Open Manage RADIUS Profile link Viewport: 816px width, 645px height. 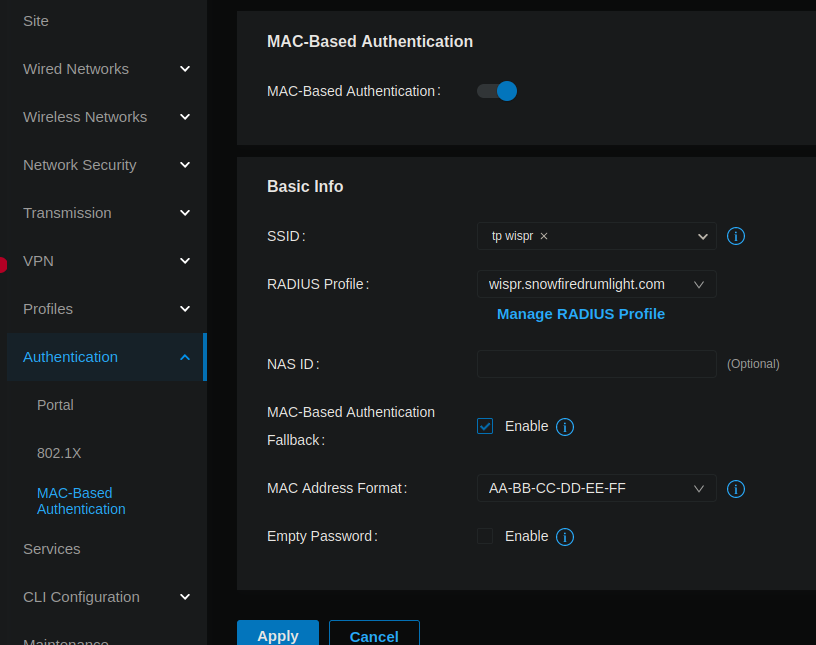click(x=581, y=314)
